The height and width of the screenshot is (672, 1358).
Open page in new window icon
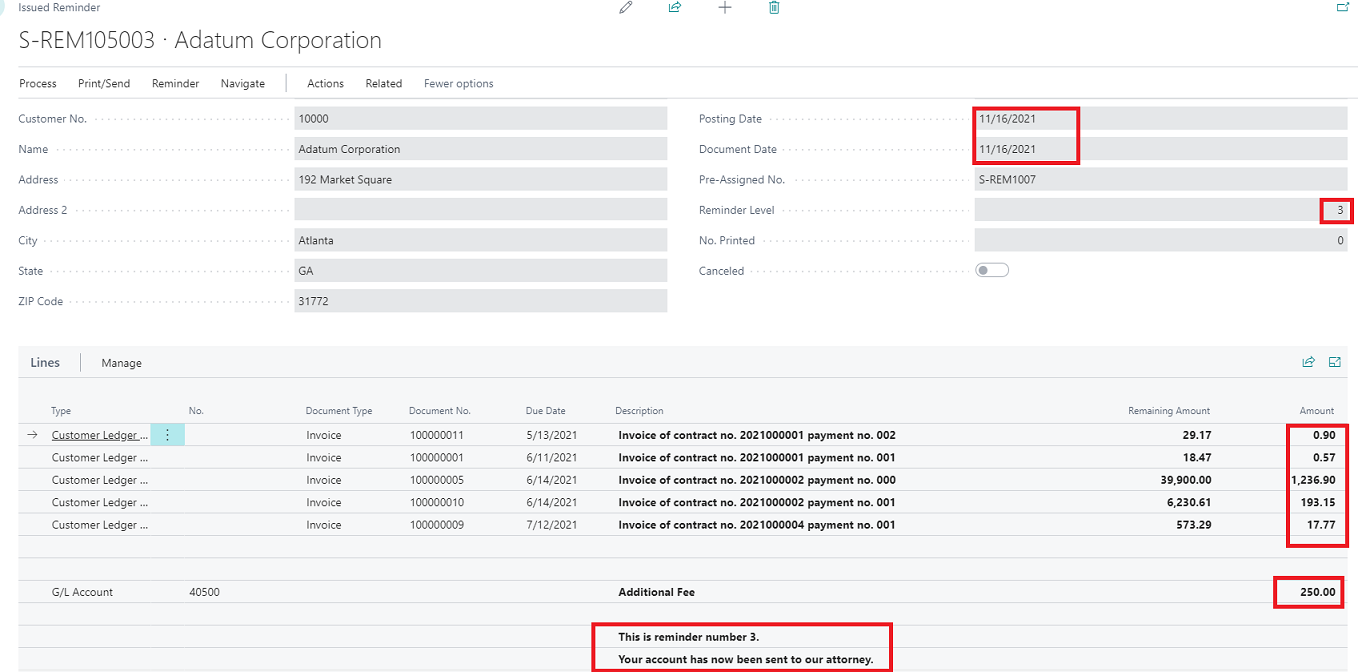[x=1343, y=7]
